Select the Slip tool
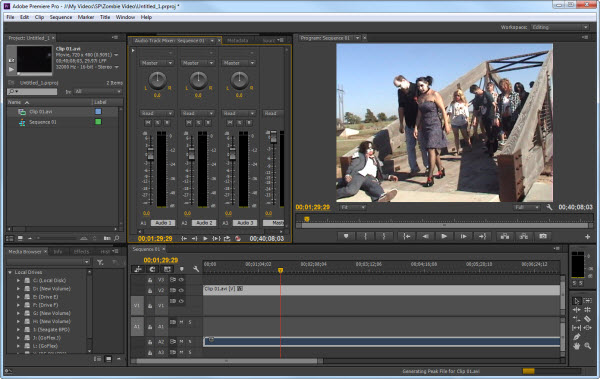The width and height of the screenshot is (600, 379). pyautogui.click(x=576, y=328)
